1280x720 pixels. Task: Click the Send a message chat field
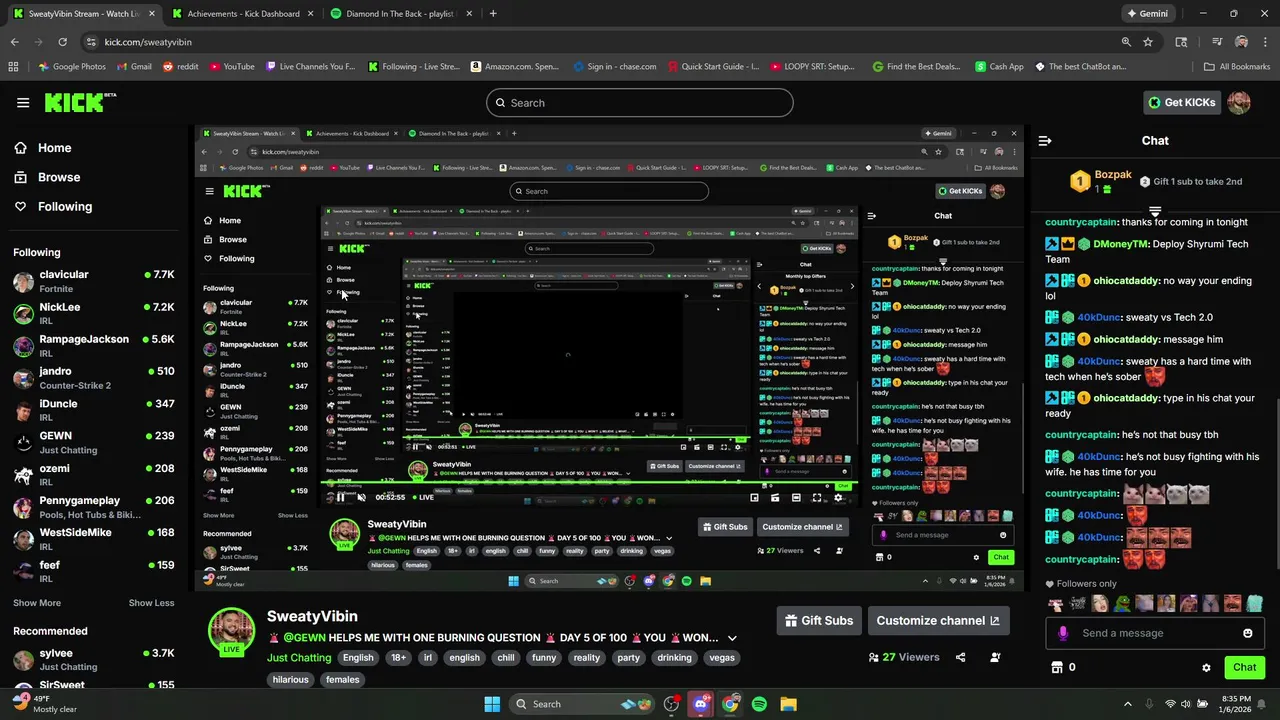pyautogui.click(x=1155, y=633)
